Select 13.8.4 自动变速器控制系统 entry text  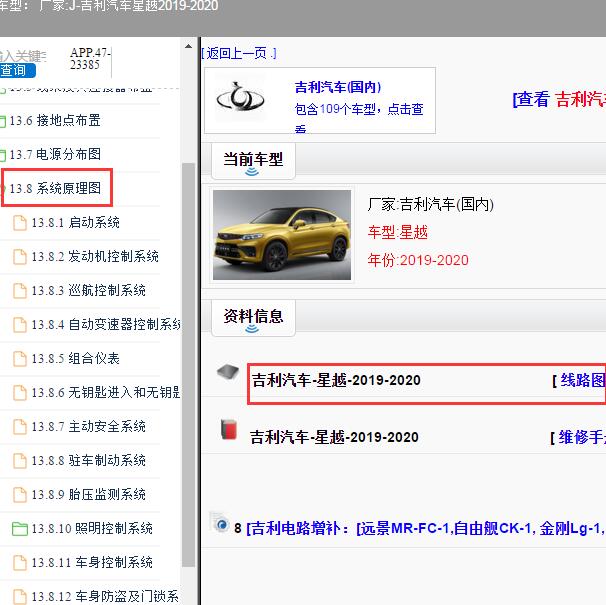click(x=106, y=324)
